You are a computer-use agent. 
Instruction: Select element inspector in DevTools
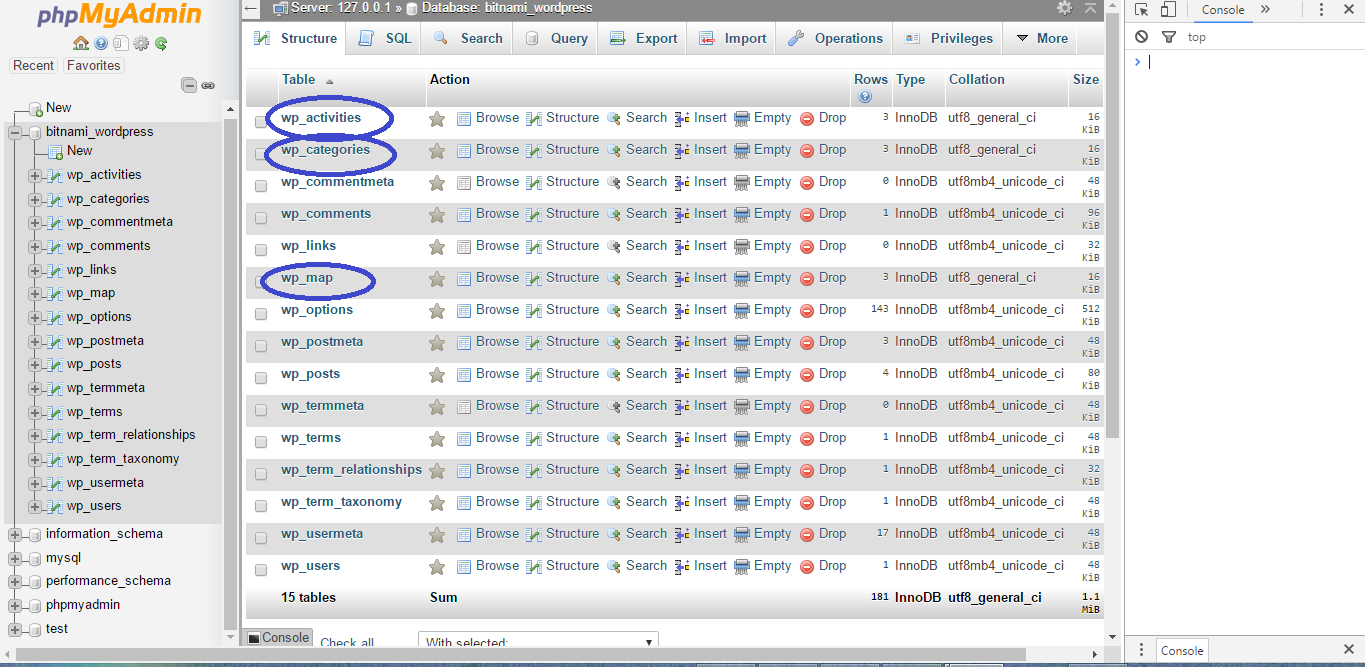[x=1142, y=10]
